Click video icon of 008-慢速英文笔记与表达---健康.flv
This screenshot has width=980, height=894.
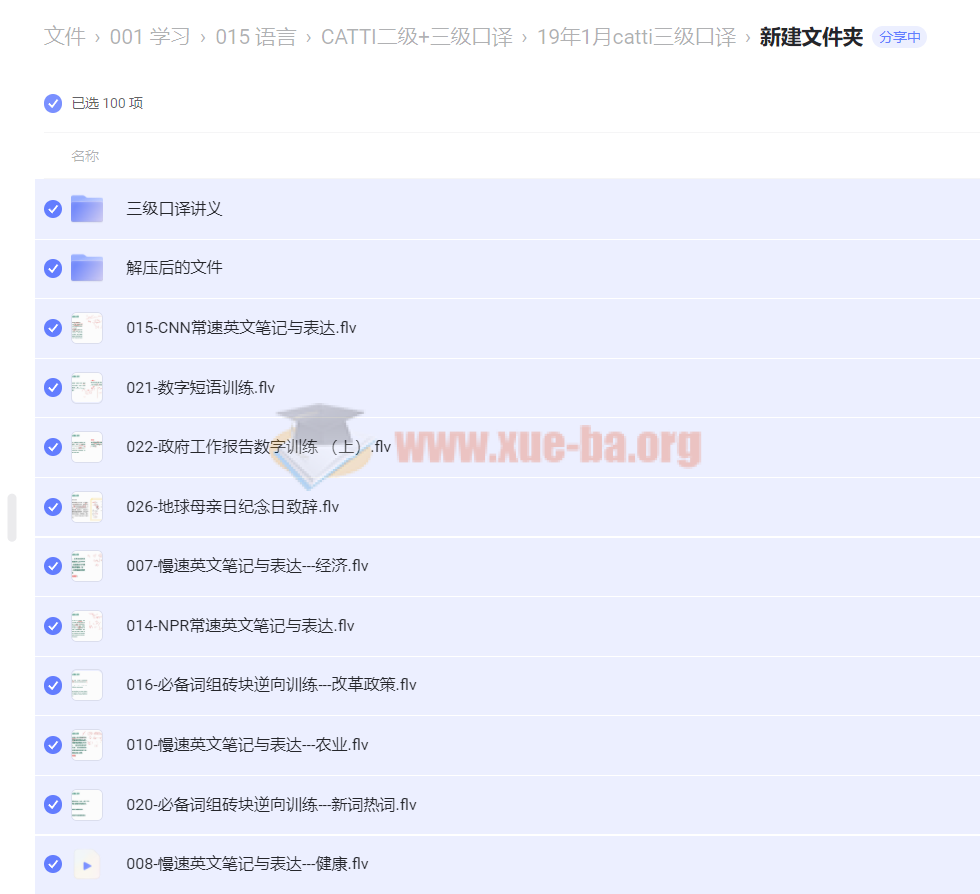(87, 864)
